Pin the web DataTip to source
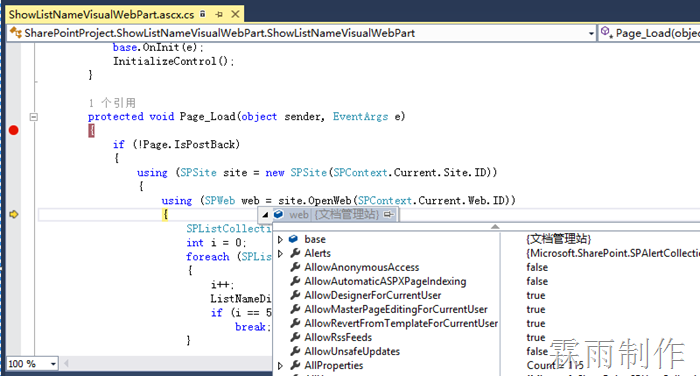The image size is (700, 376). click(x=388, y=215)
